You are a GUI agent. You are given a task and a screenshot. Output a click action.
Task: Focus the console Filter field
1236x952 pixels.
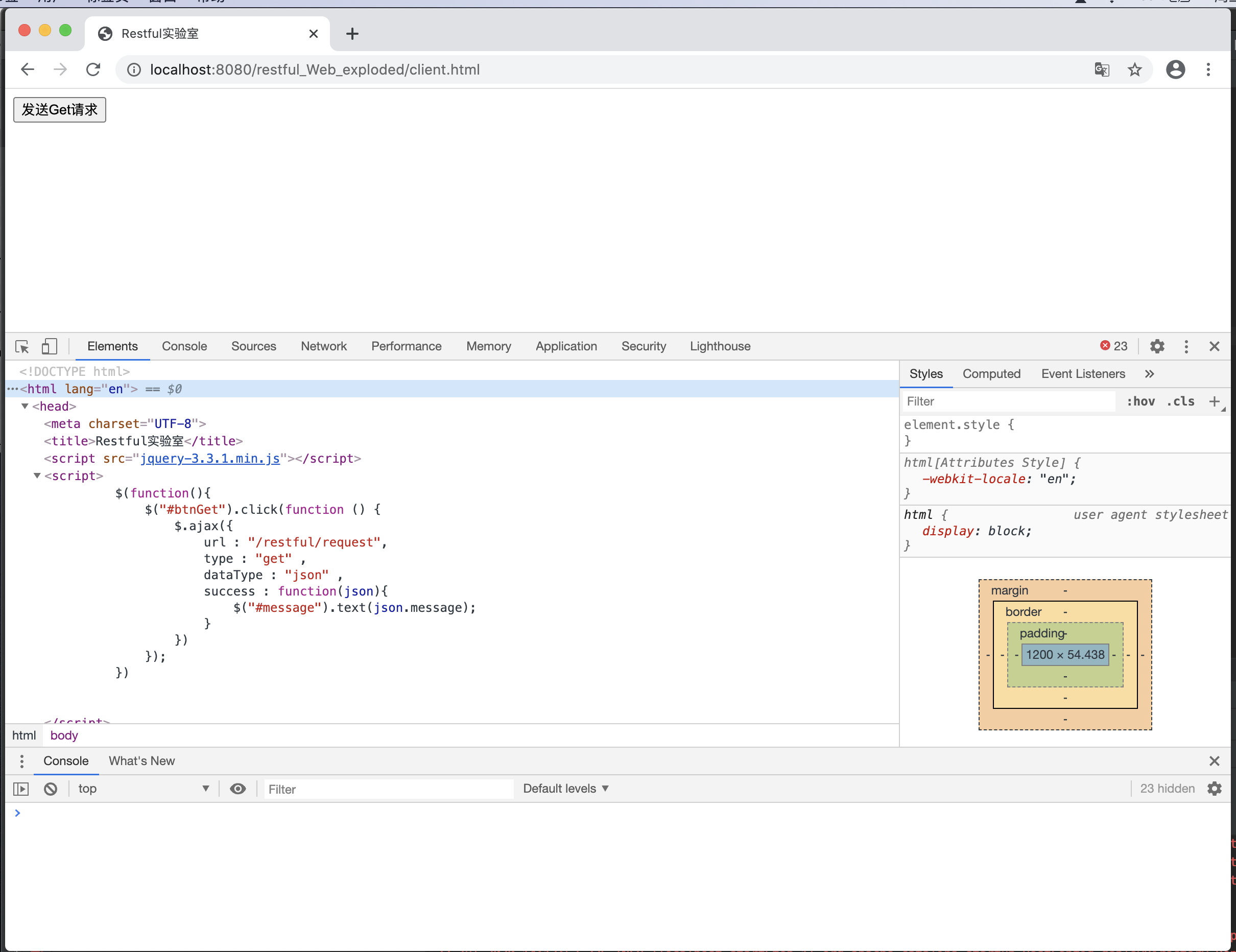point(389,789)
